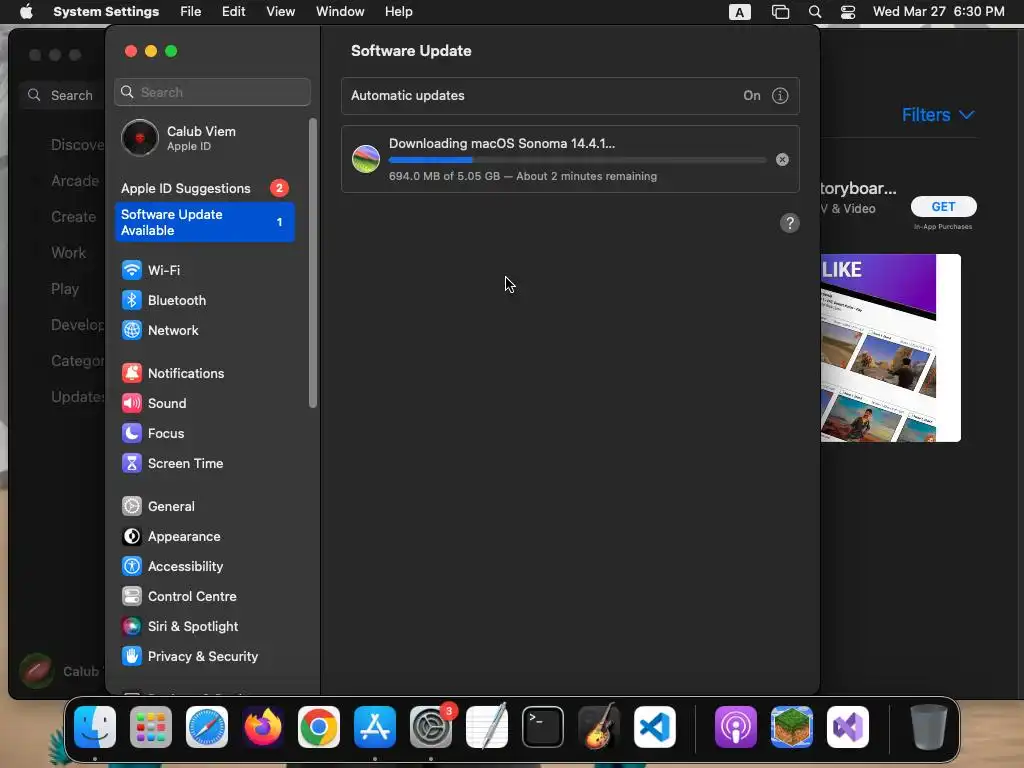
Task: Click Automatic updates On row
Action: click(570, 96)
